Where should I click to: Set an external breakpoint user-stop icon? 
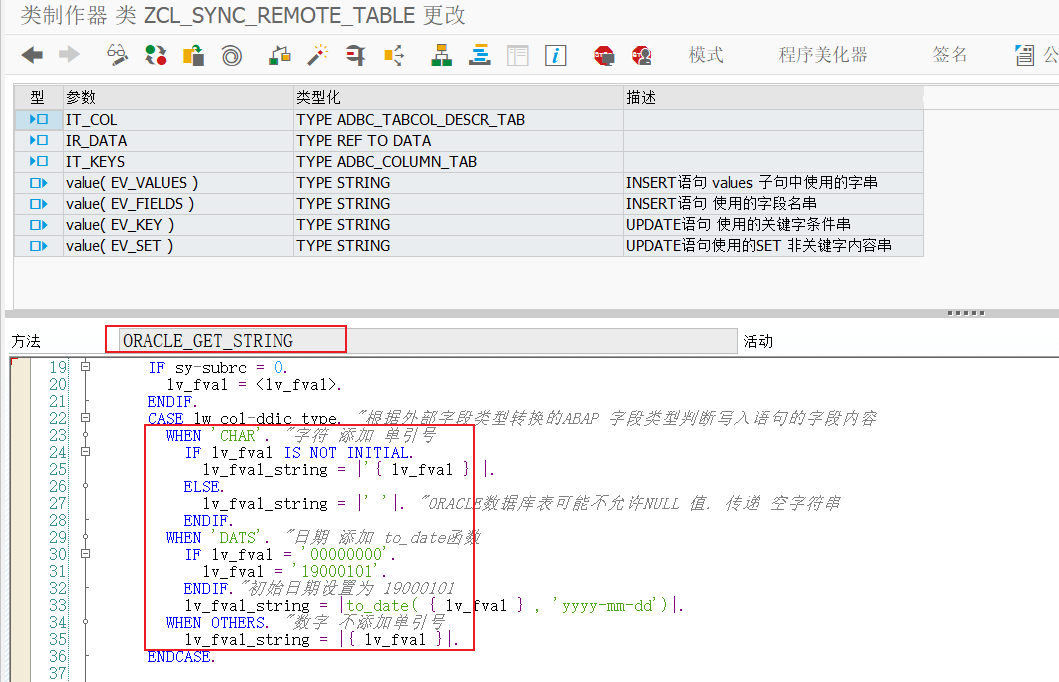(642, 55)
